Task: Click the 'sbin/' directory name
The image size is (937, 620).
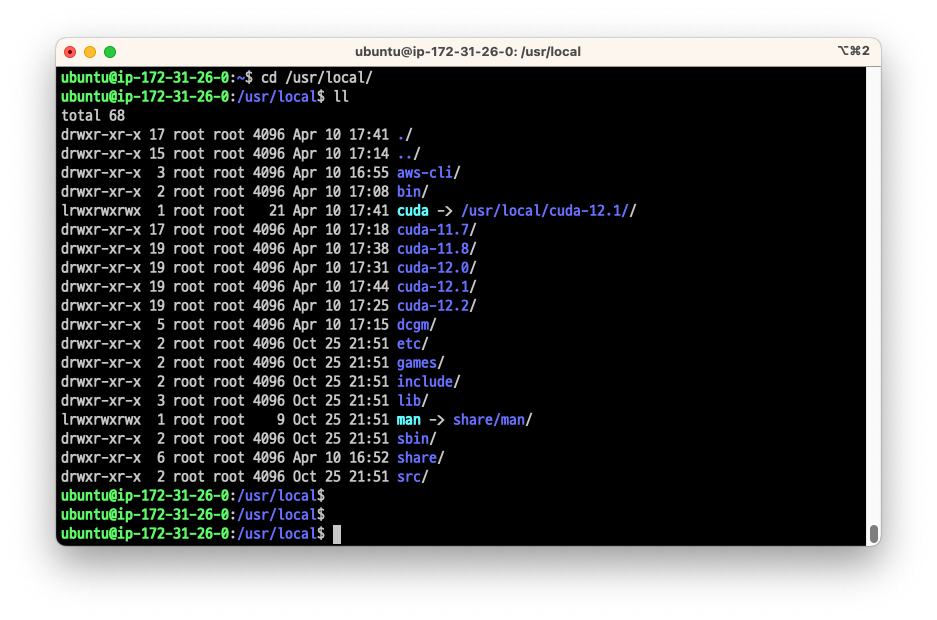Action: click(417, 439)
